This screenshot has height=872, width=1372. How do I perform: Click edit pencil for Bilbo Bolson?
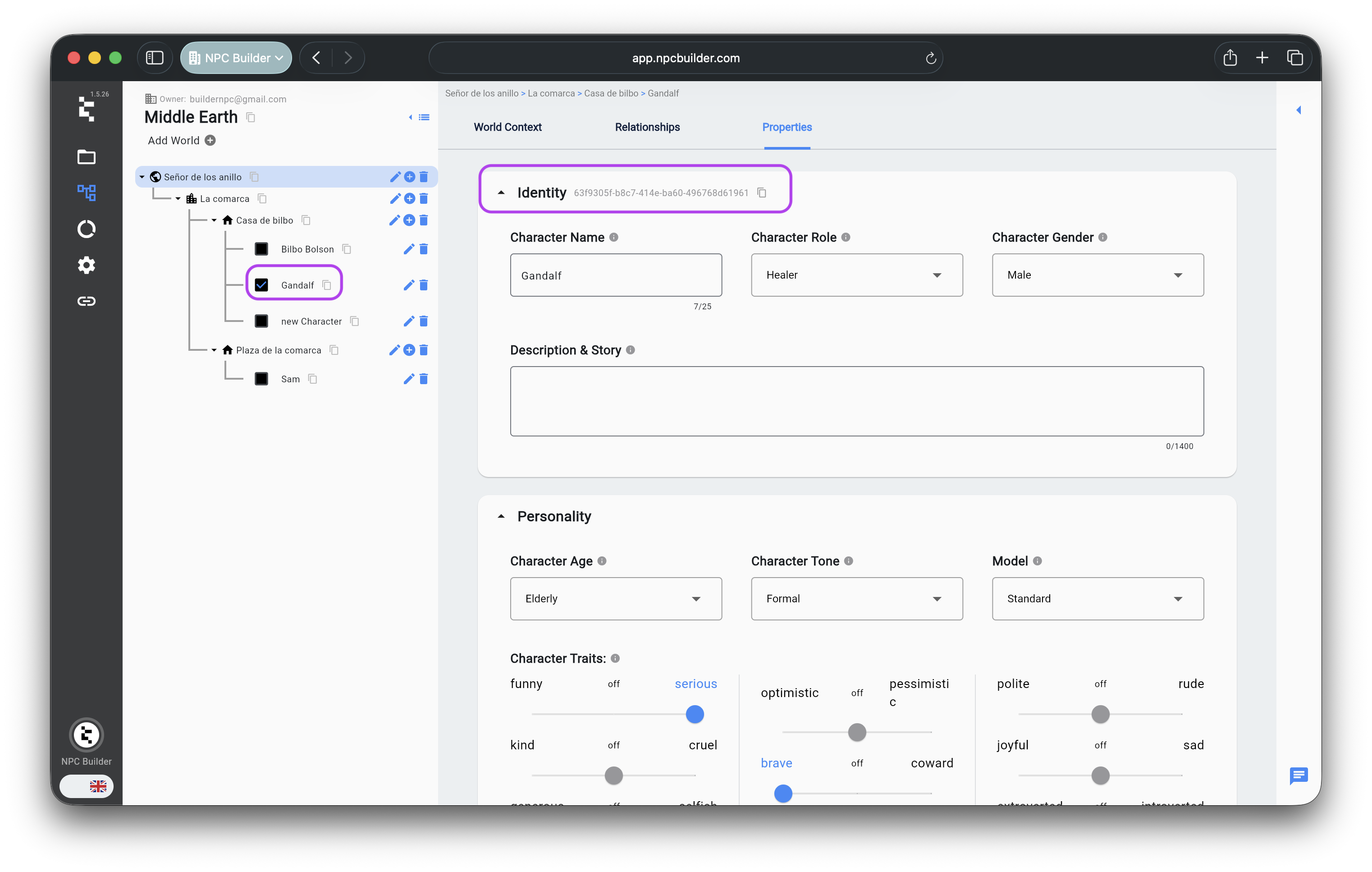[x=408, y=249]
